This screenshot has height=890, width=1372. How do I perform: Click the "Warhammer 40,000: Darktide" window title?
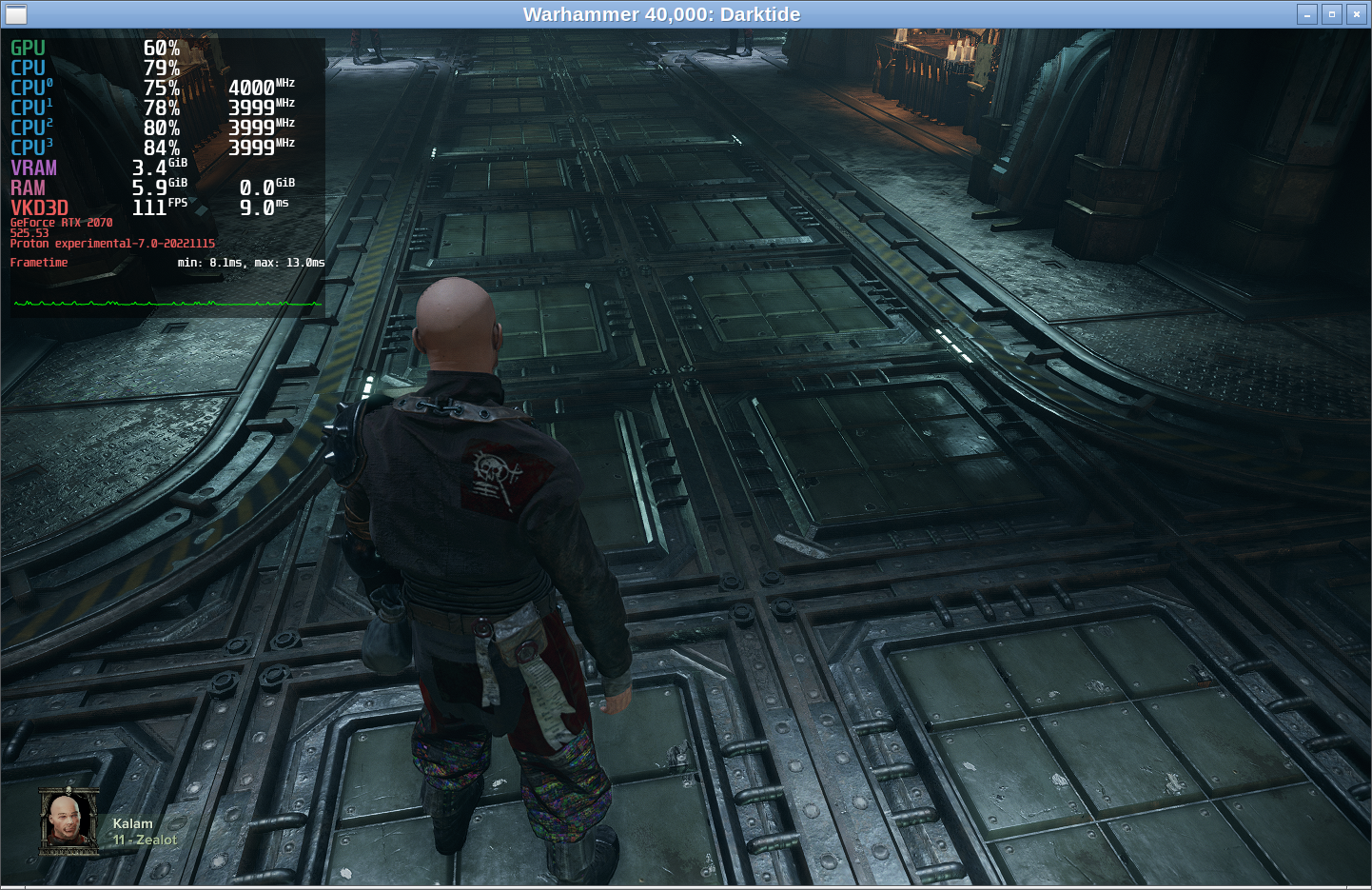661,14
